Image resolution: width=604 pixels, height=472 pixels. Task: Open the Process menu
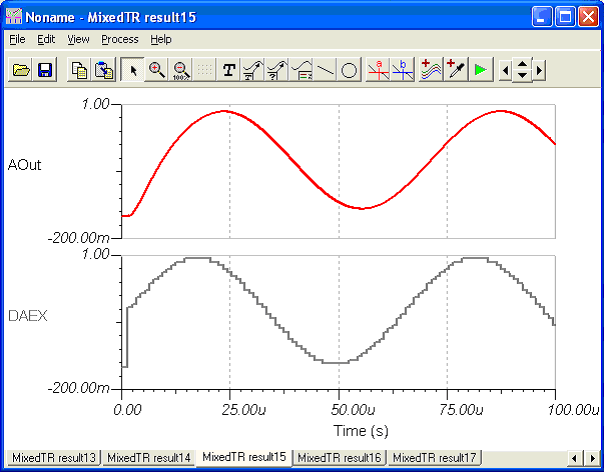[120, 39]
